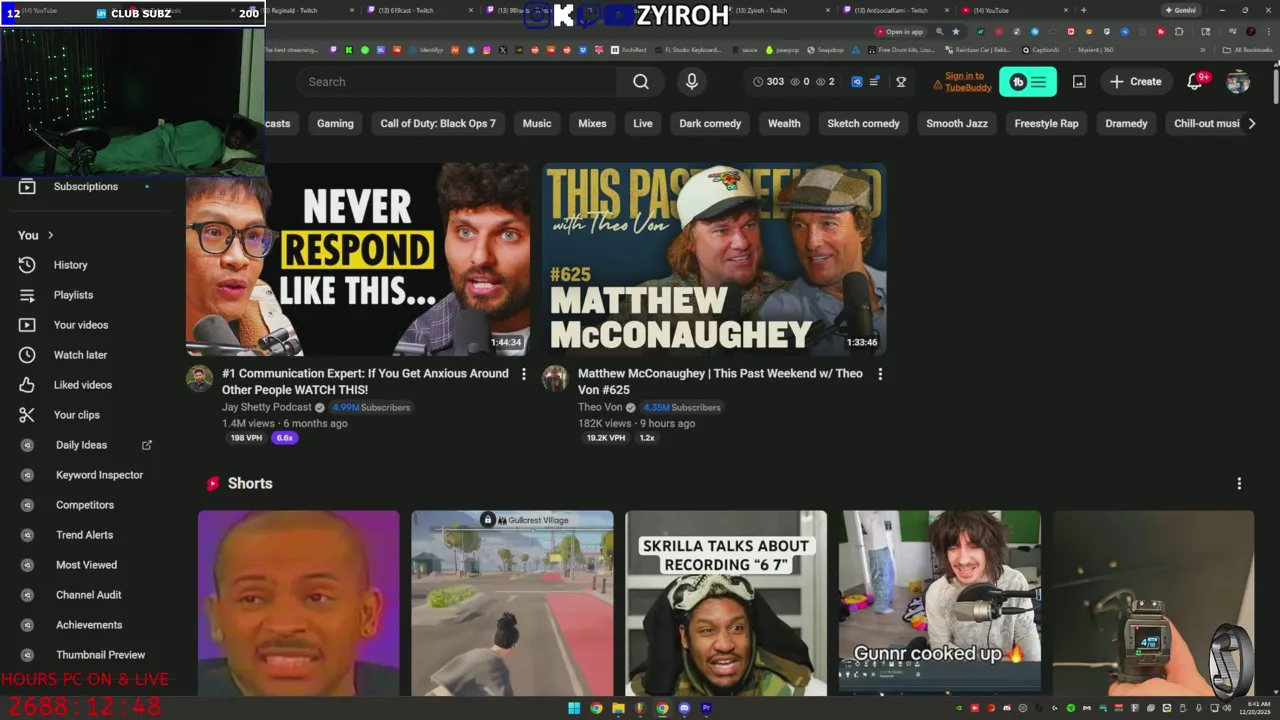Click the blue vidIQ icon in toolbar

click(857, 82)
